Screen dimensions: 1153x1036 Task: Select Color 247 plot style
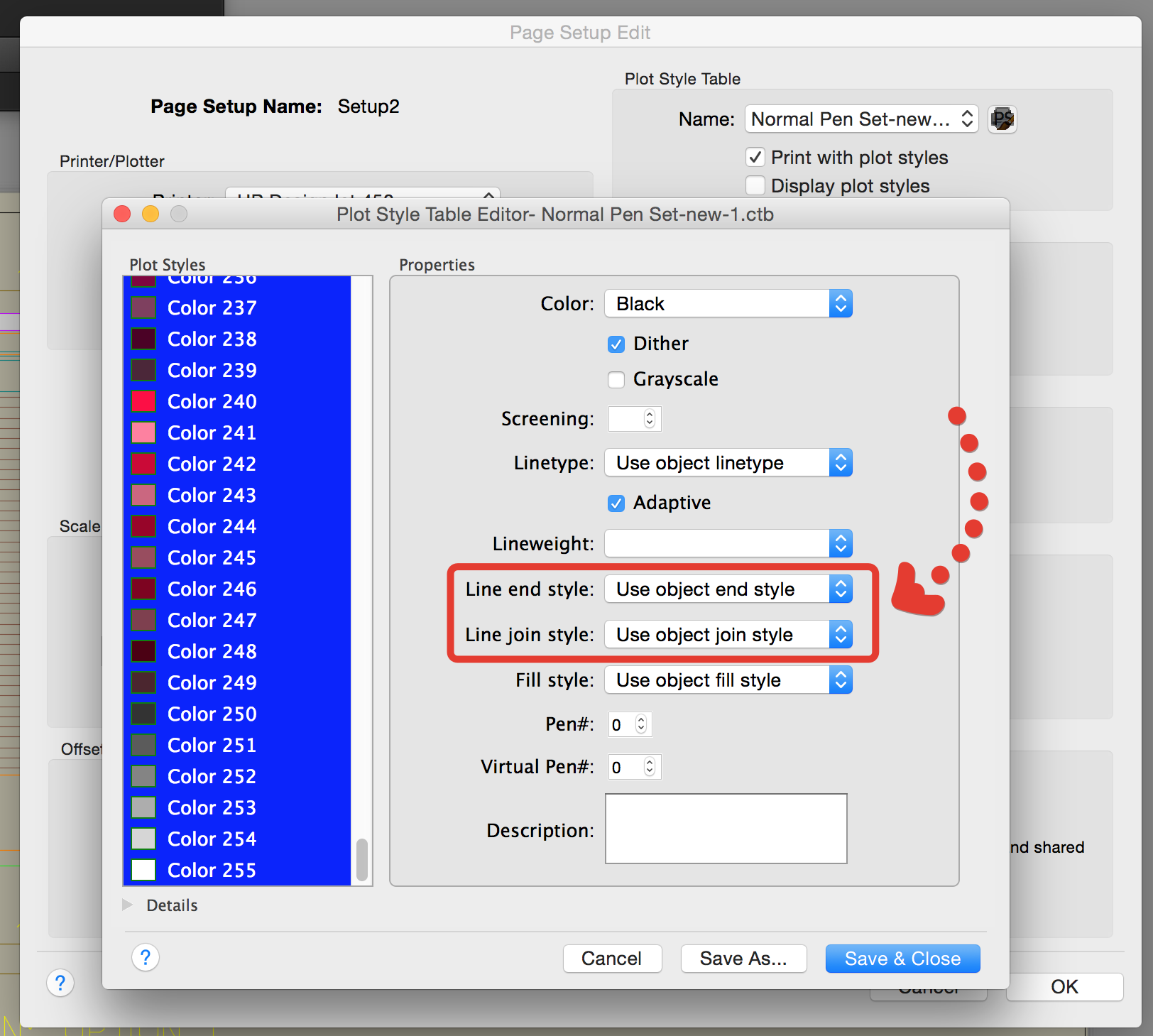point(237,621)
